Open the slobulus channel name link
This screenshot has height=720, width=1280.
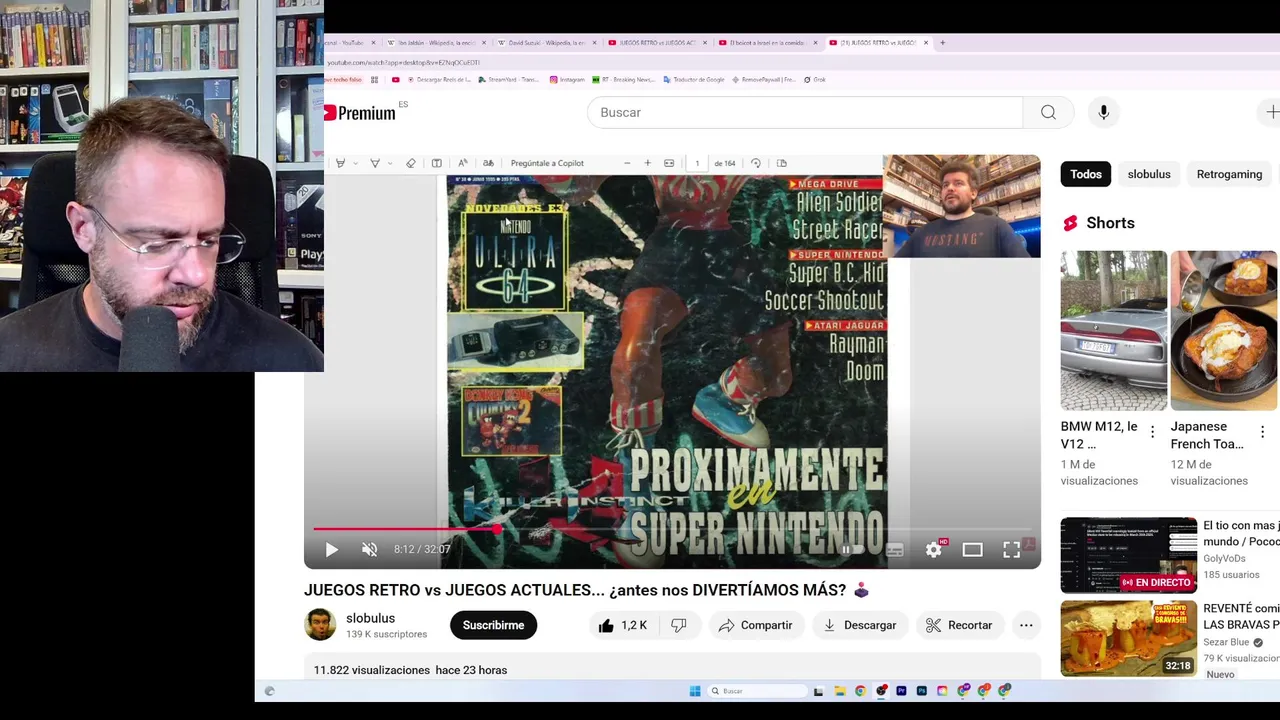[x=370, y=618]
